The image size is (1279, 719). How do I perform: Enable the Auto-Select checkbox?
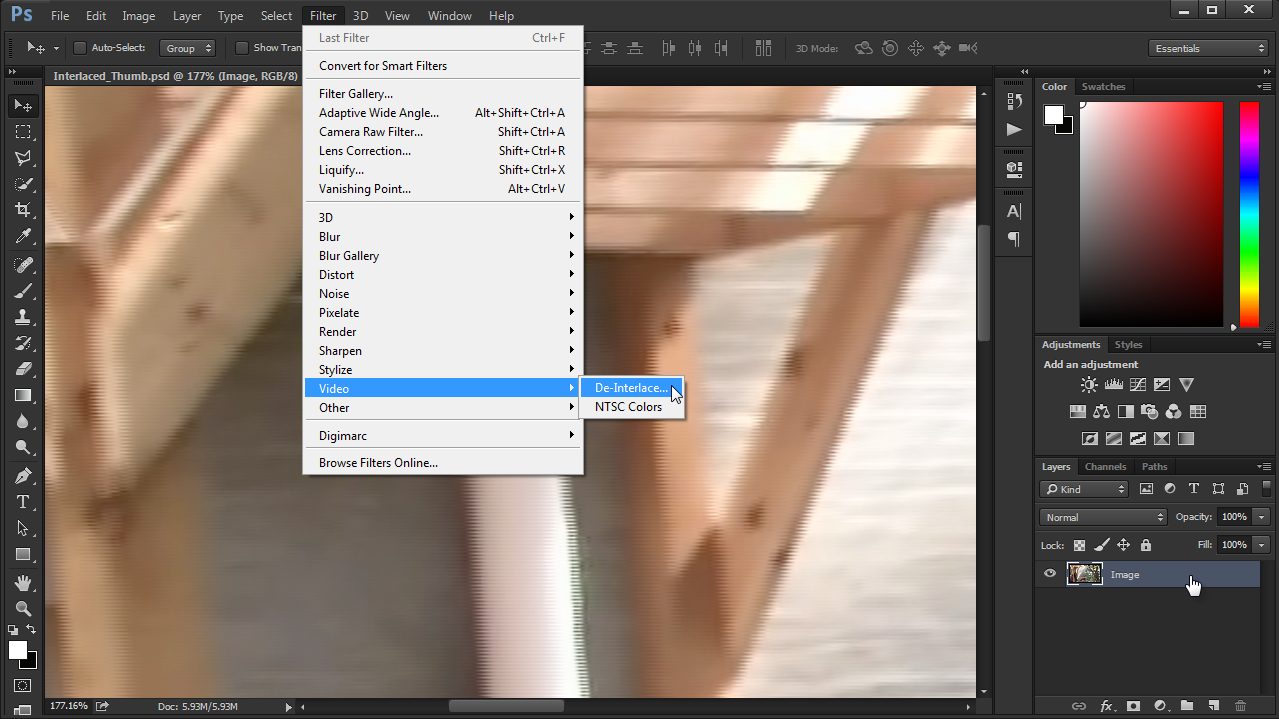(x=81, y=48)
